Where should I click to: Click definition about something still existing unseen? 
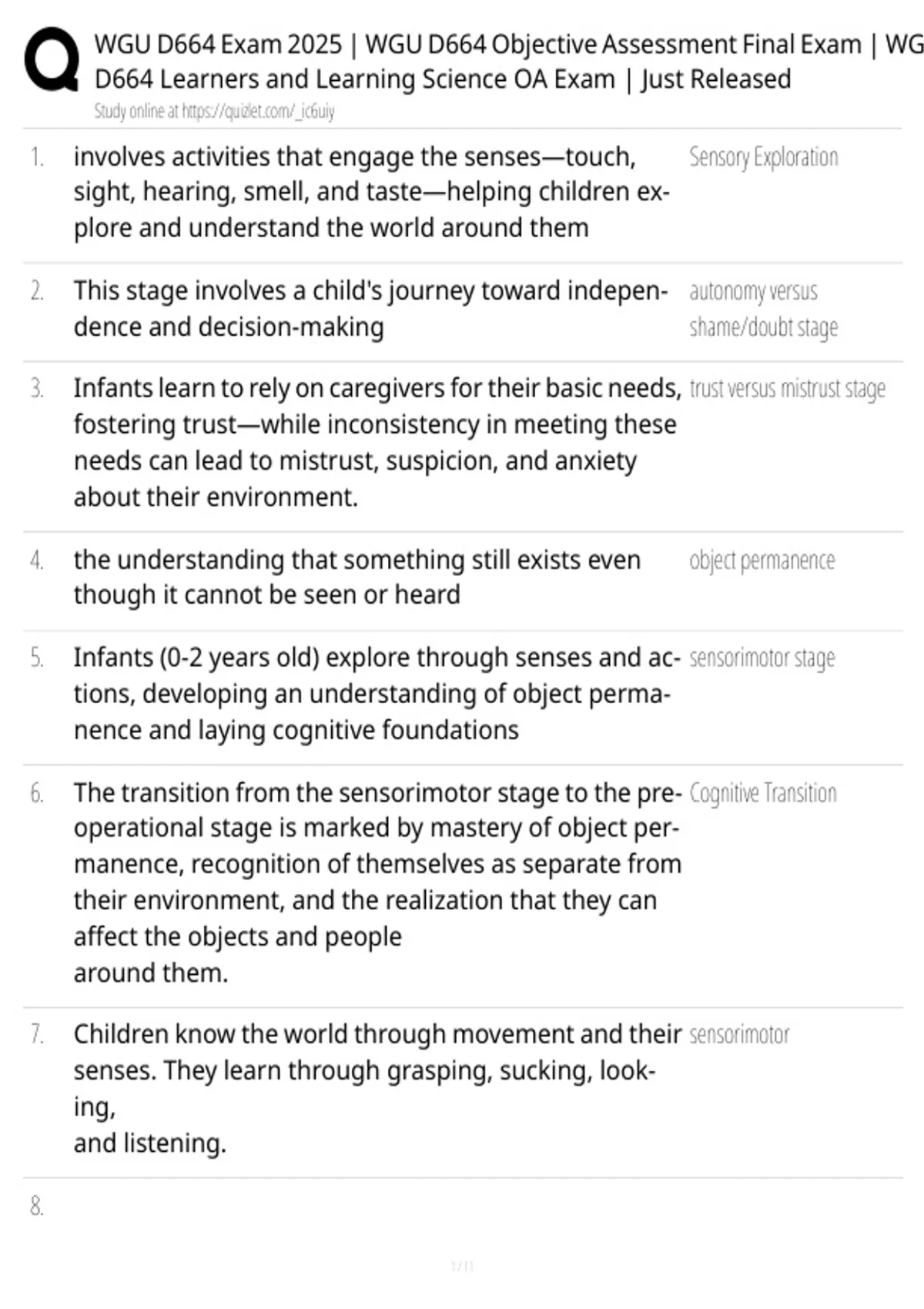(357, 577)
